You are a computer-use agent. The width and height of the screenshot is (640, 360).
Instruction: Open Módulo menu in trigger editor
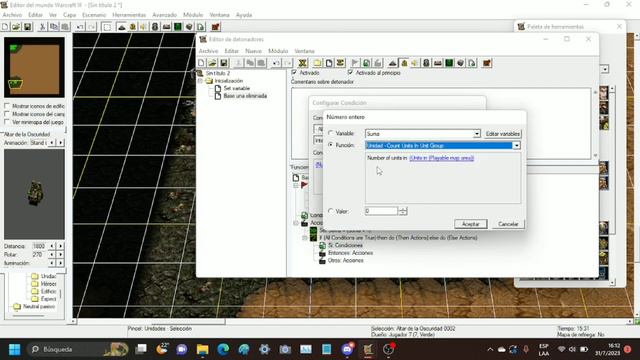[278, 51]
